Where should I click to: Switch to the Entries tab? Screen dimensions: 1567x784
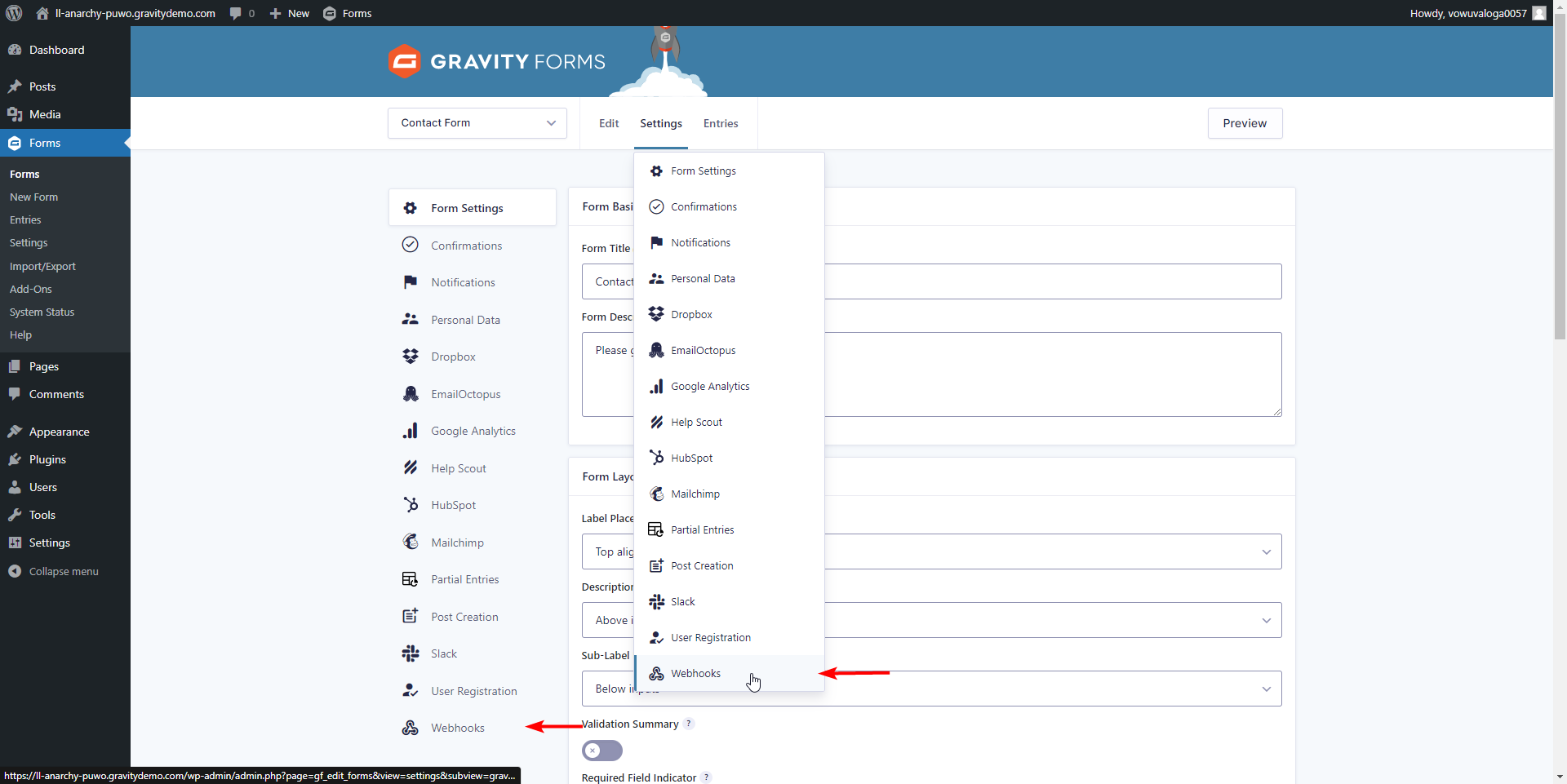pos(721,123)
